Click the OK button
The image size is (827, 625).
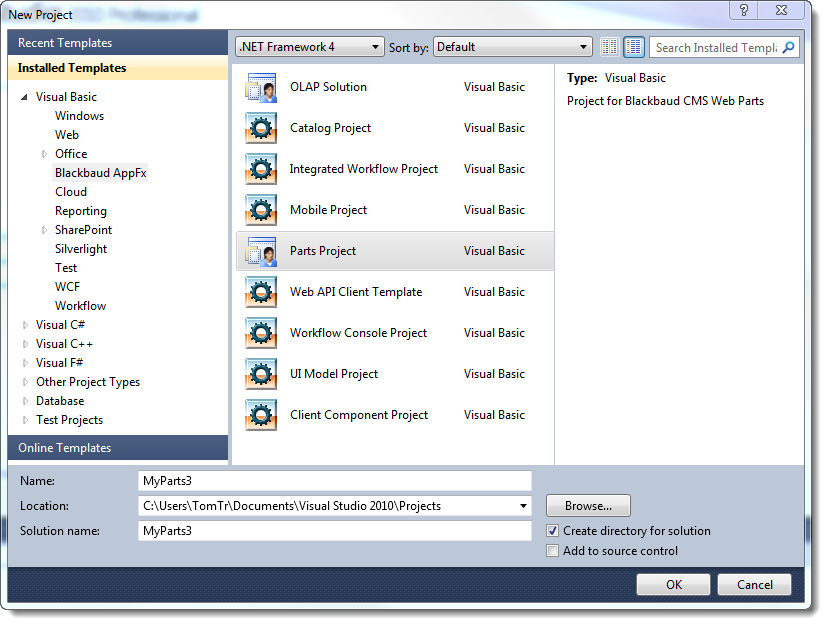coord(674,585)
